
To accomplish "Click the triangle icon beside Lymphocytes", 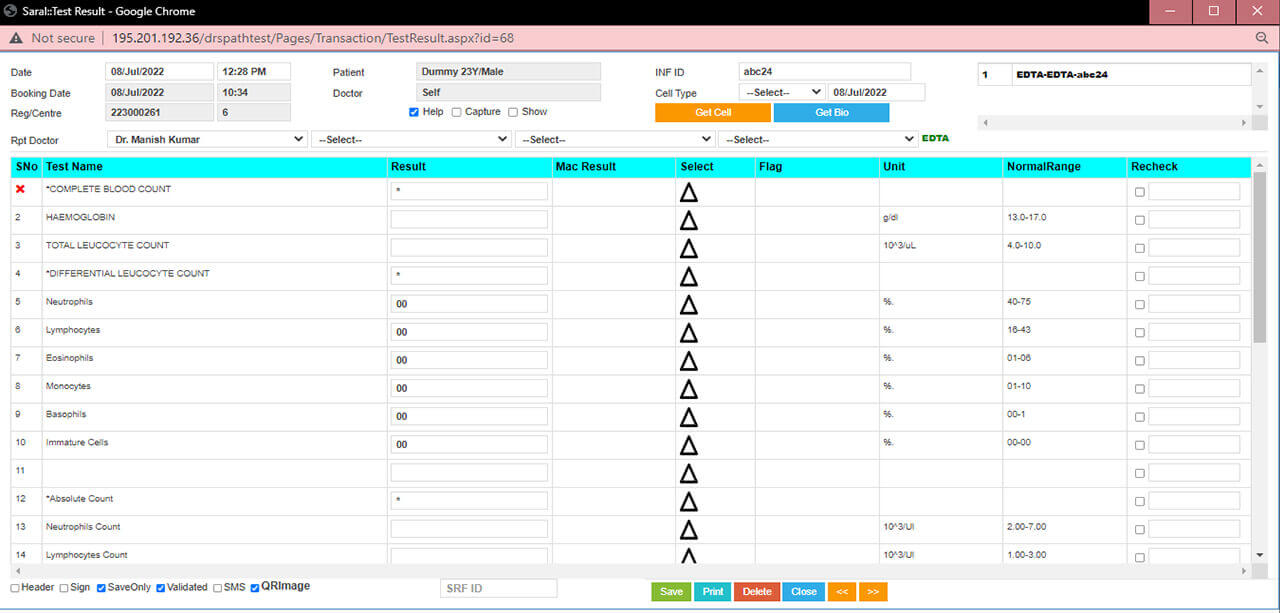I will 688,332.
